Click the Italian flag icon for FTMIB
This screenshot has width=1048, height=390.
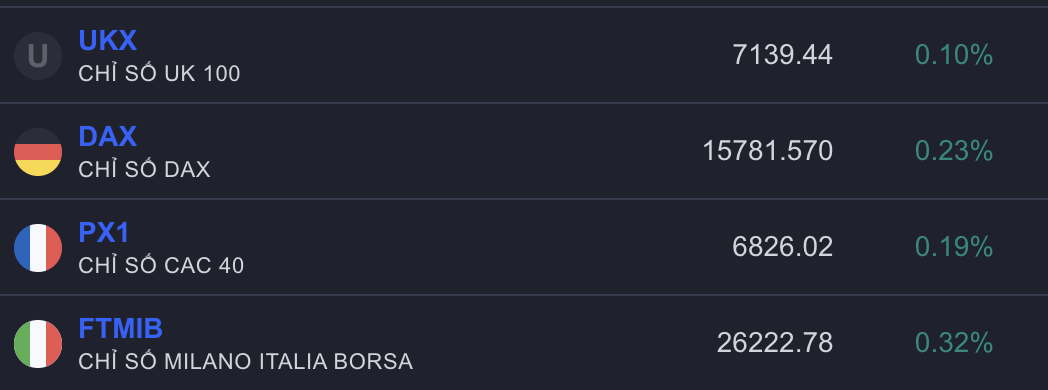pos(38,344)
